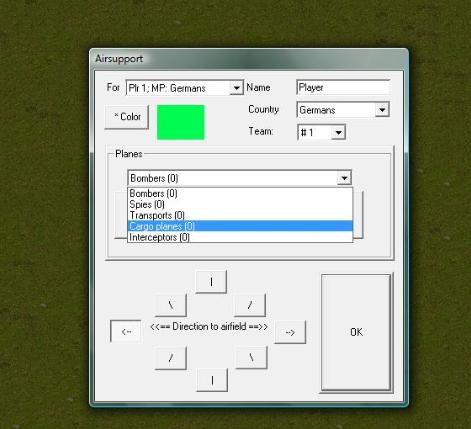Choose Transports (0) in the dropdown list
The height and width of the screenshot is (429, 471).
click(240, 215)
